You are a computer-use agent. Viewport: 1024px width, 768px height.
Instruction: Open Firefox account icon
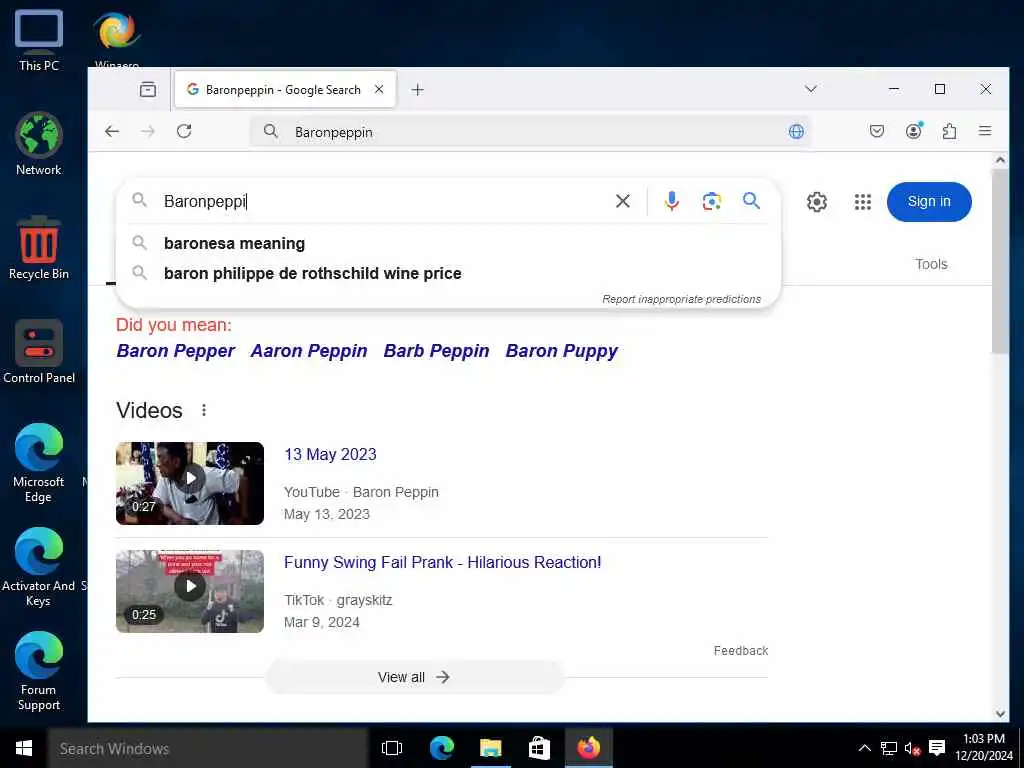point(914,132)
